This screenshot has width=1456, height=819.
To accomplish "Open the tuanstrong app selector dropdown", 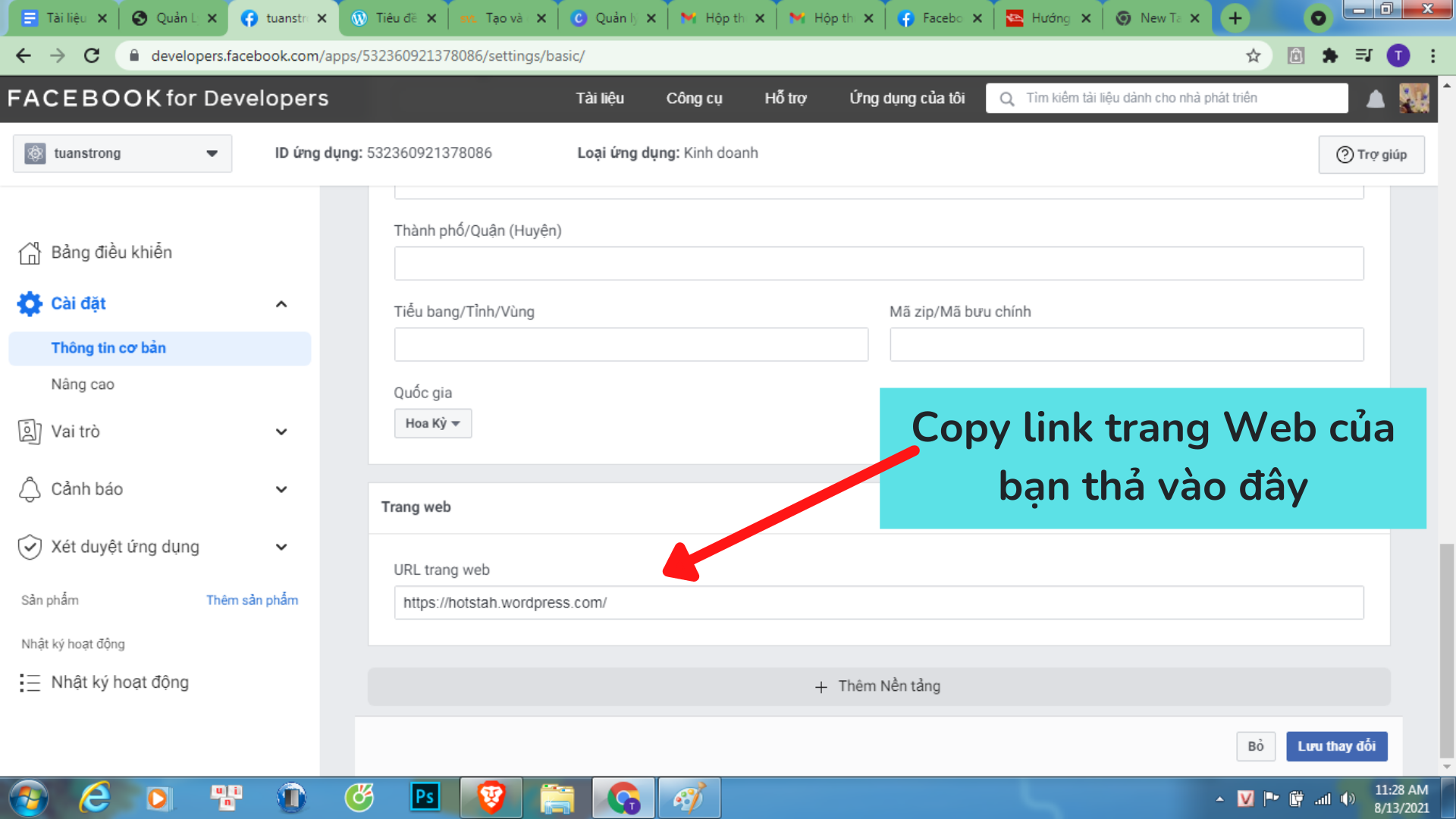I will click(x=122, y=153).
